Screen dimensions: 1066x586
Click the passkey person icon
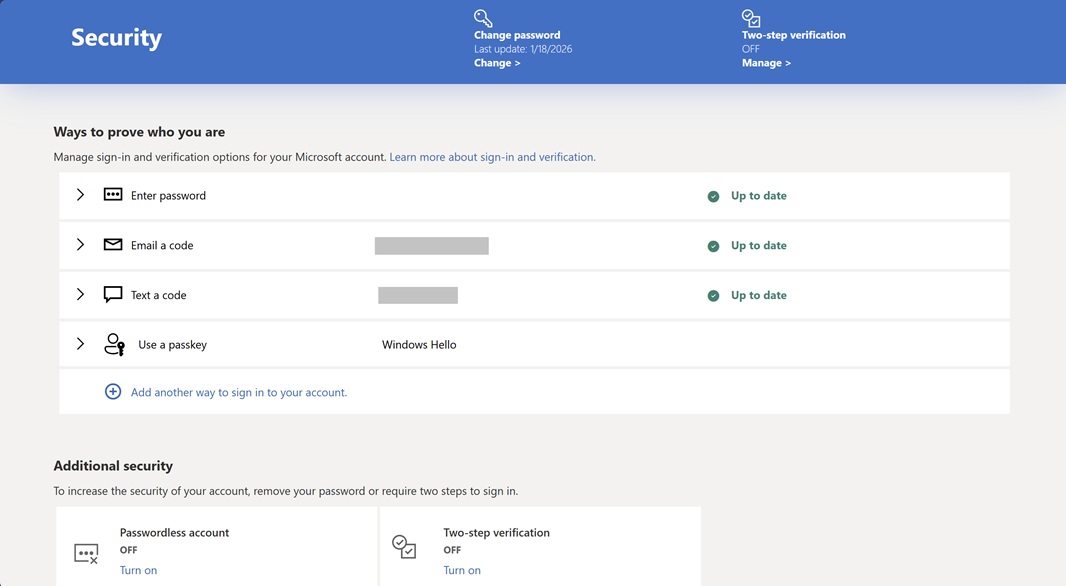pos(115,344)
